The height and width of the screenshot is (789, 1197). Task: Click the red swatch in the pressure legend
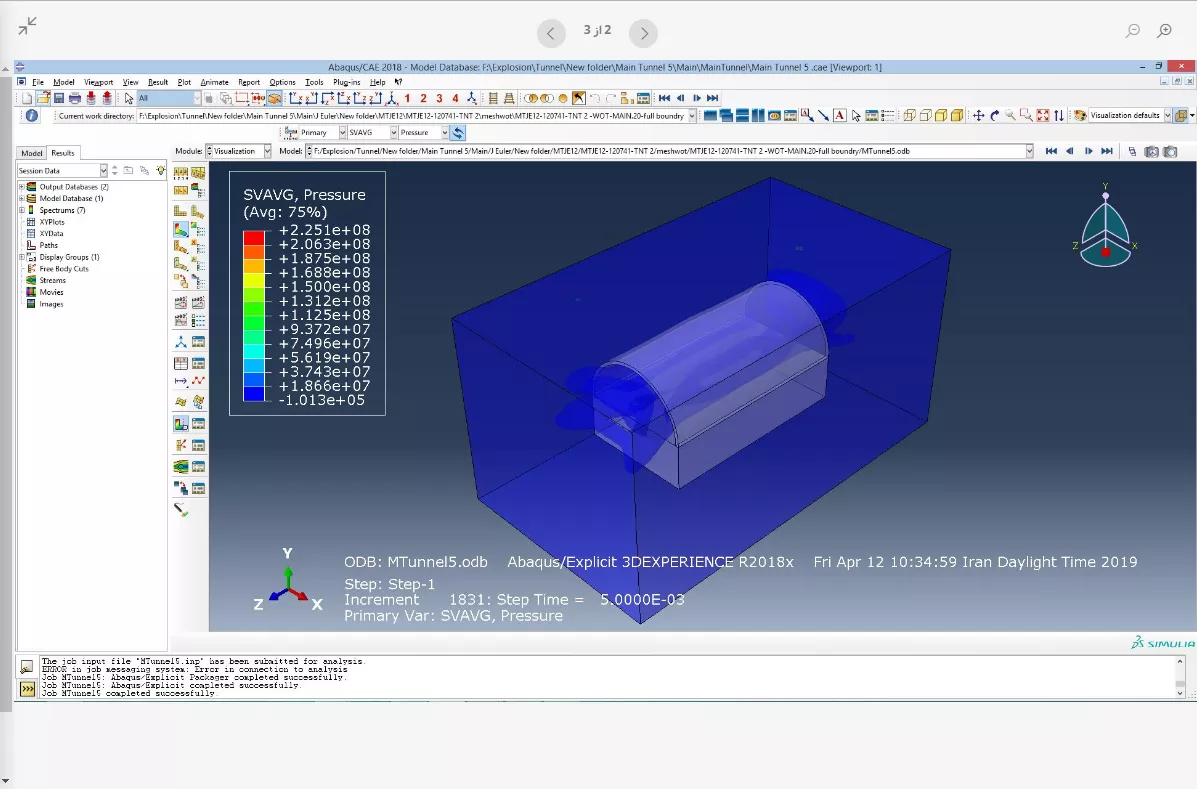pos(254,237)
